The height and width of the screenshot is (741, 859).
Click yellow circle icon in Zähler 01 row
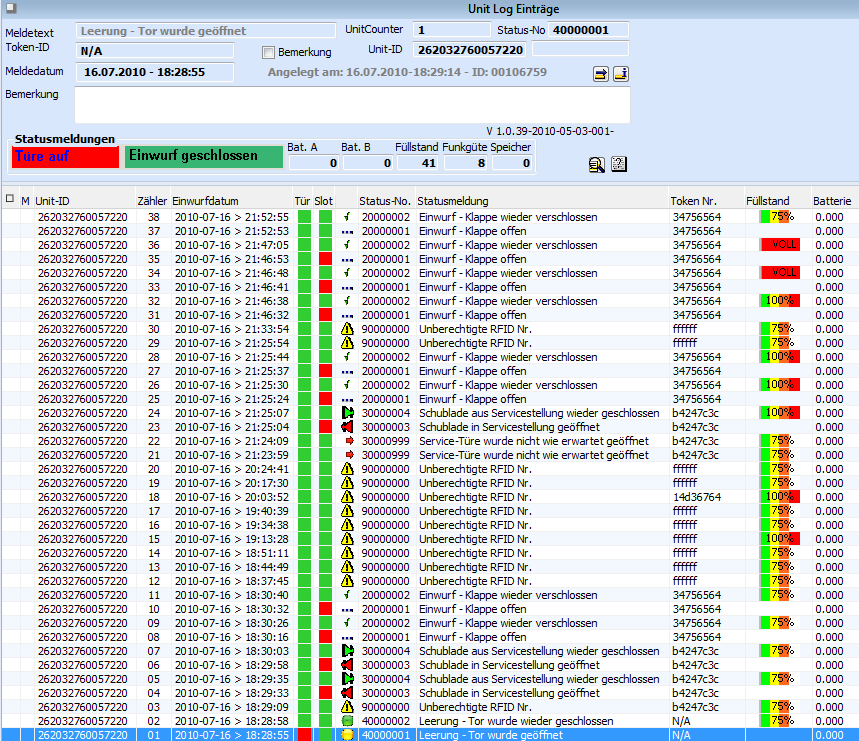(347, 735)
